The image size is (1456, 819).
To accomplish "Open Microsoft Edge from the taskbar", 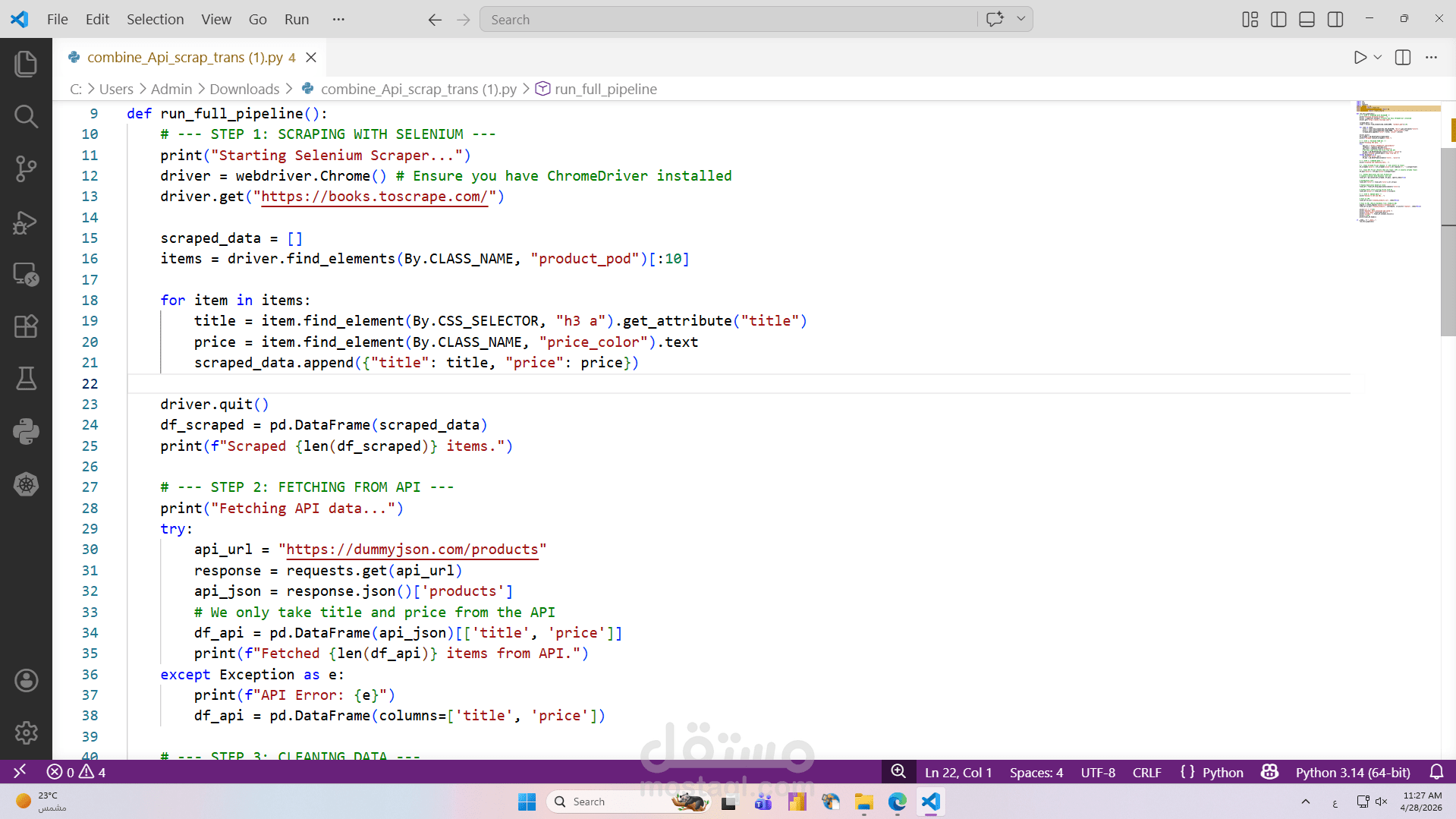I will point(897,802).
